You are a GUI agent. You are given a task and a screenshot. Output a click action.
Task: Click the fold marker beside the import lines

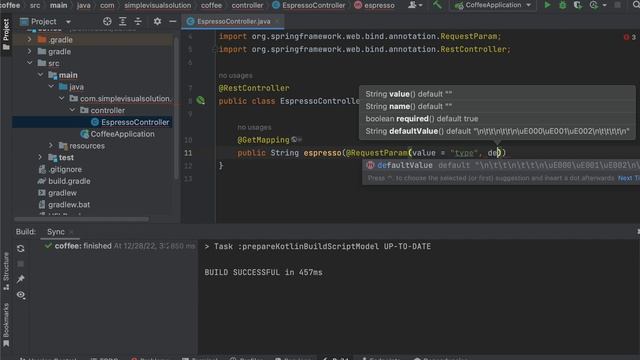(214, 49)
